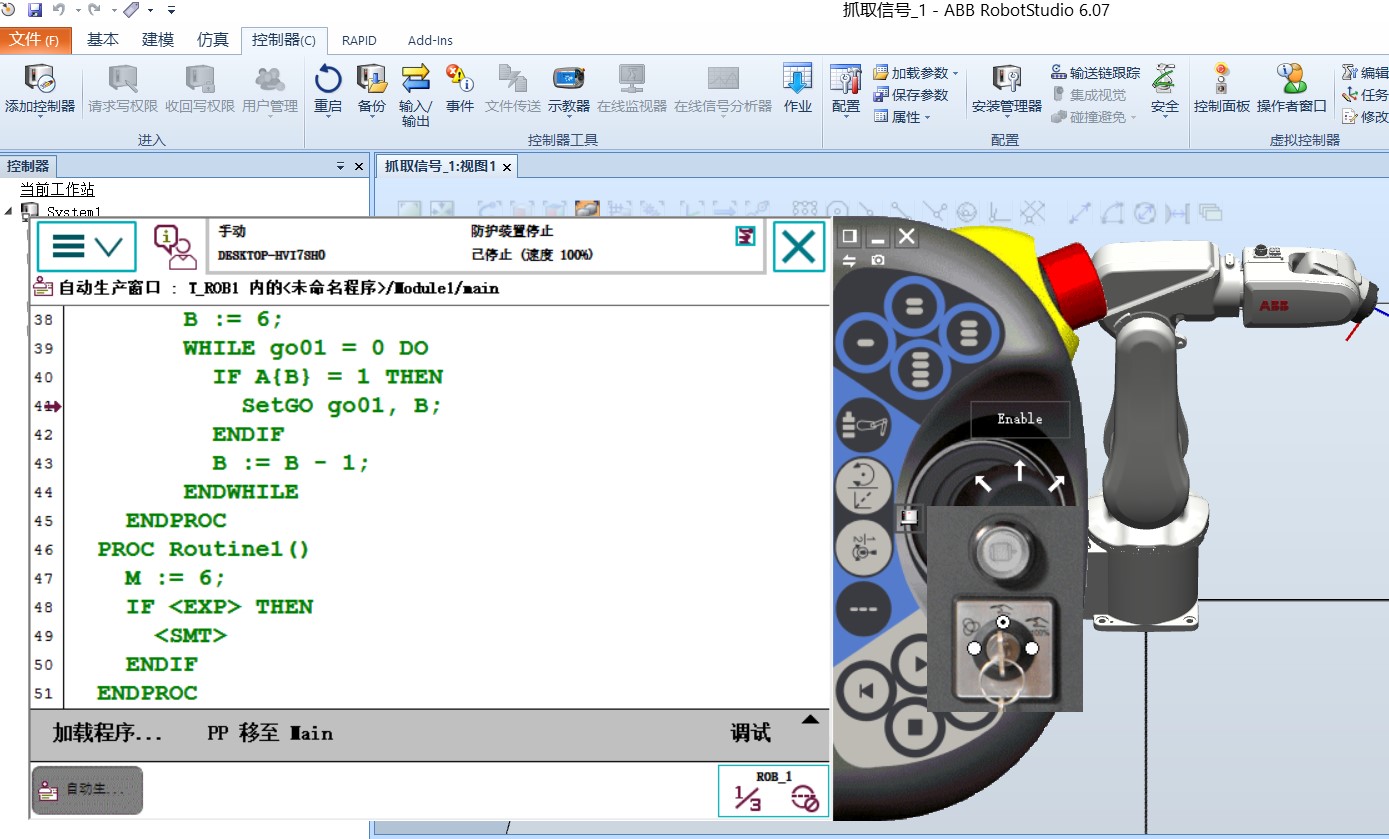Viewport: 1389px width, 839px height.
Task: Switch to the 基本 (Home) ribbon tab
Action: tap(103, 40)
